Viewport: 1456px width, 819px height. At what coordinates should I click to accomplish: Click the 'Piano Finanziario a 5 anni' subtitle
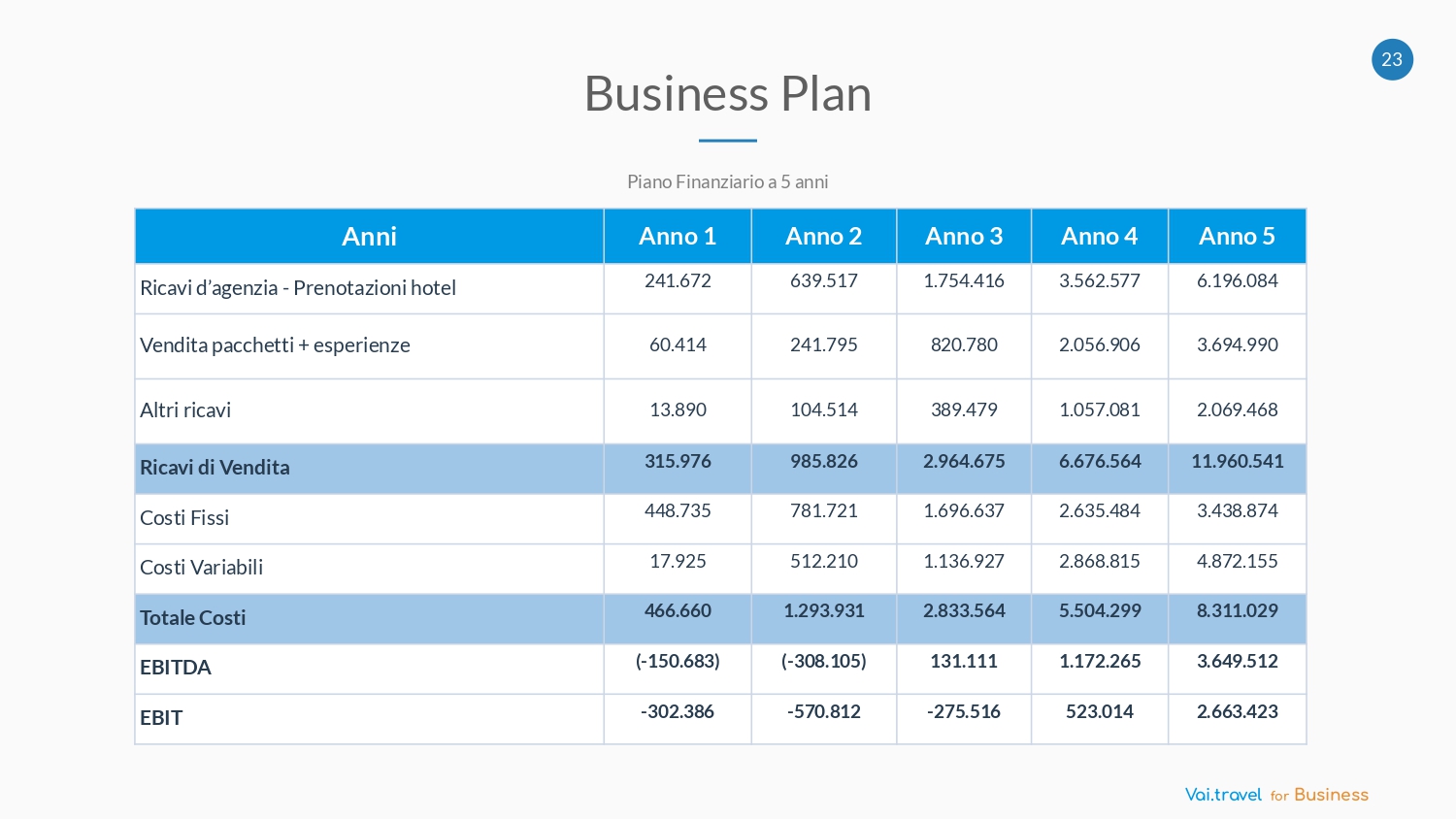[x=727, y=181]
